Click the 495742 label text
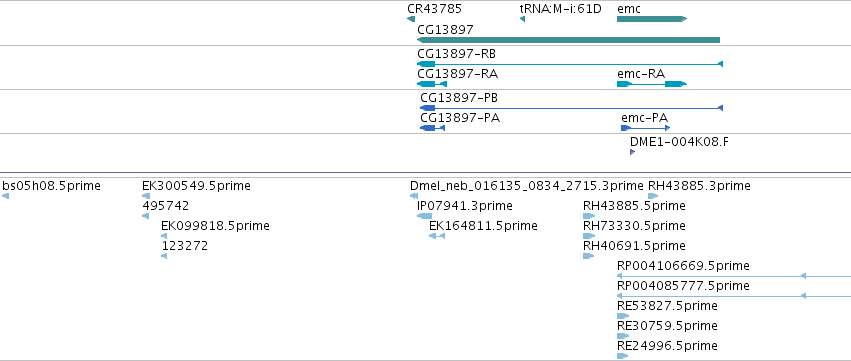 [166, 206]
